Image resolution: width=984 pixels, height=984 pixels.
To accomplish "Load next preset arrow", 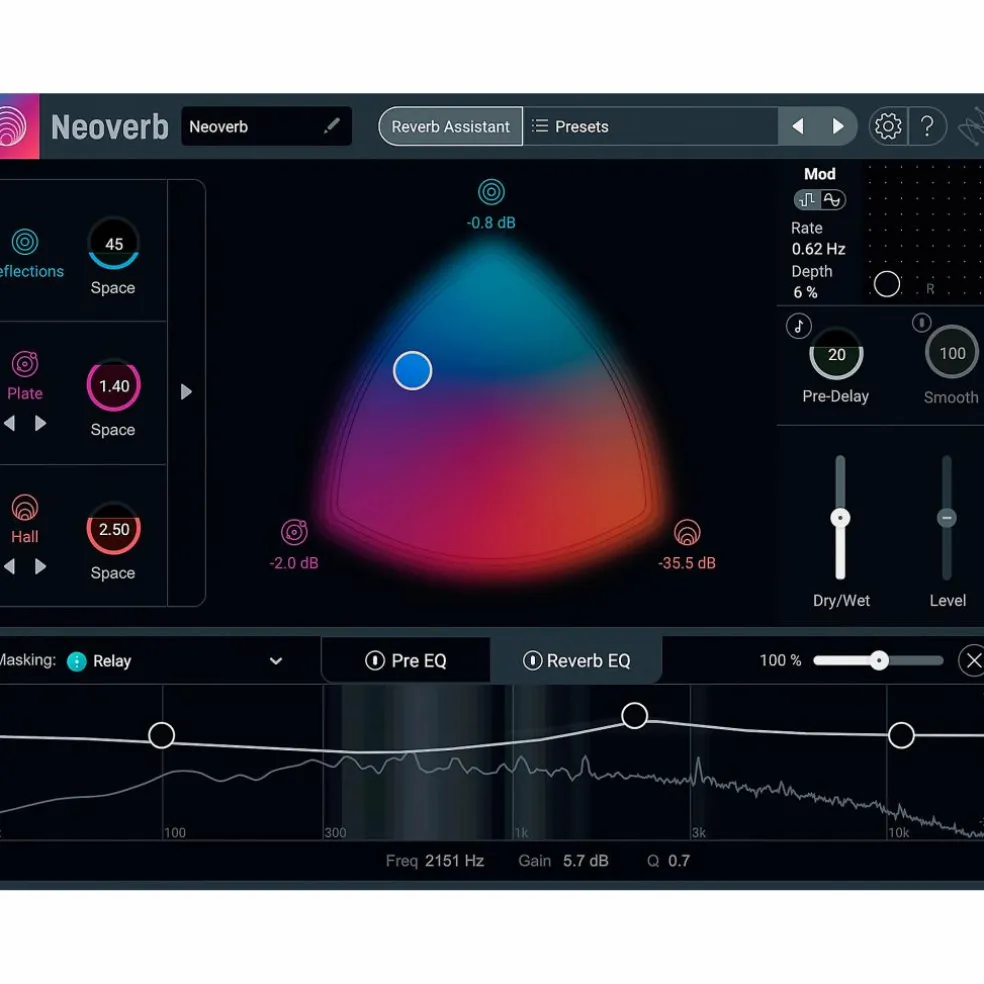I will click(x=838, y=126).
